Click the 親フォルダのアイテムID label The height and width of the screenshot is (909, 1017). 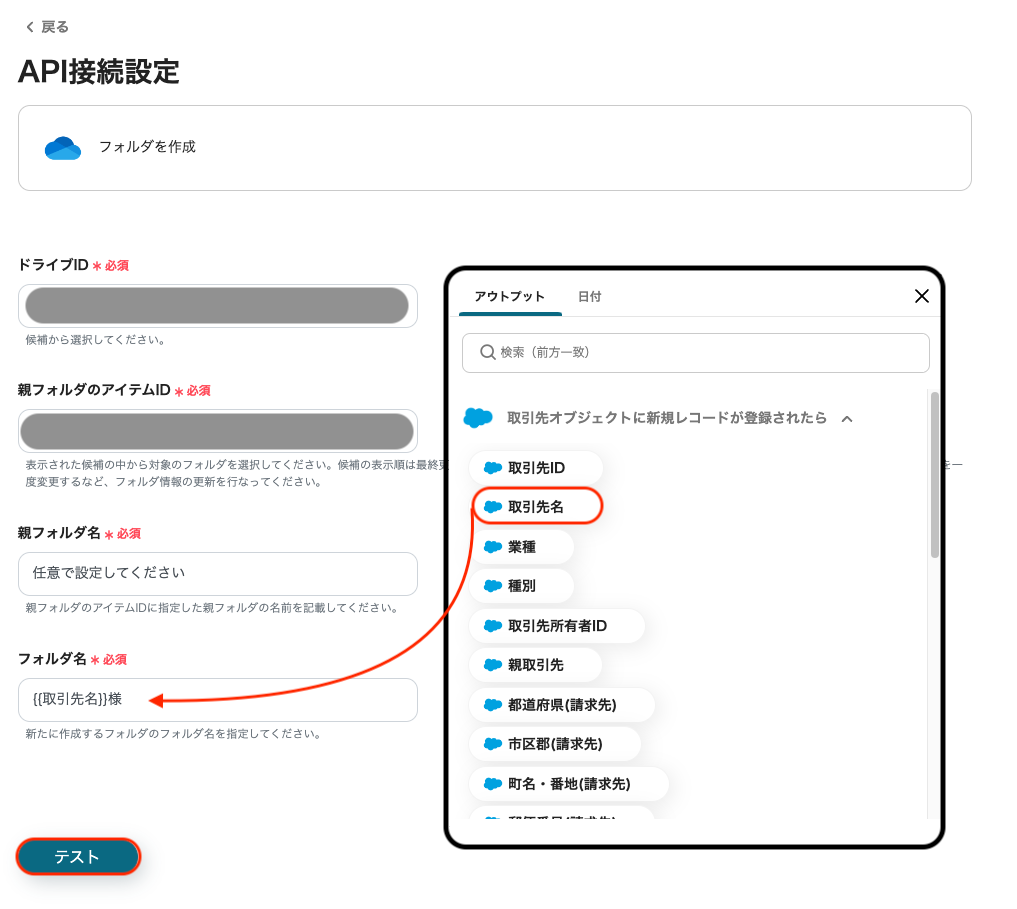(94, 390)
